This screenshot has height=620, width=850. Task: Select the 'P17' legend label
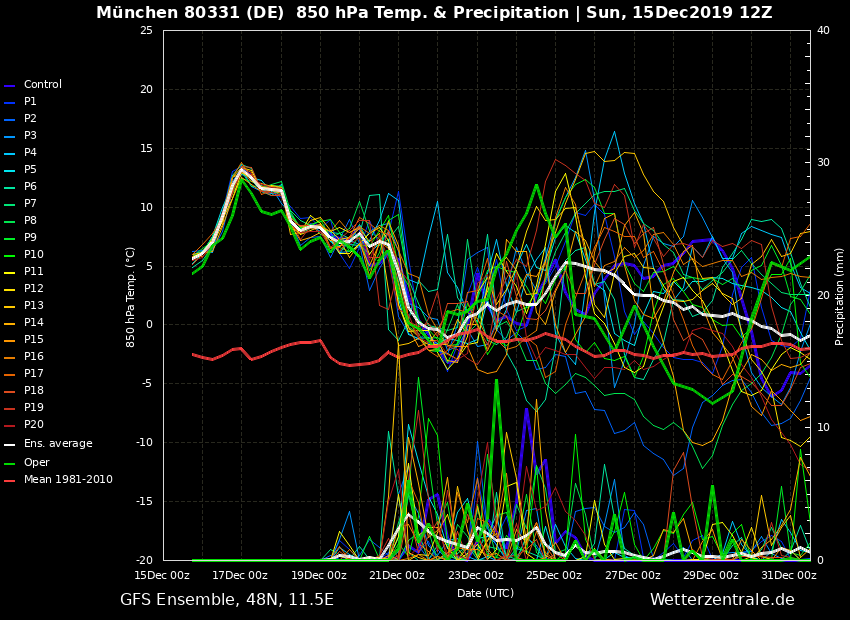[x=34, y=373]
